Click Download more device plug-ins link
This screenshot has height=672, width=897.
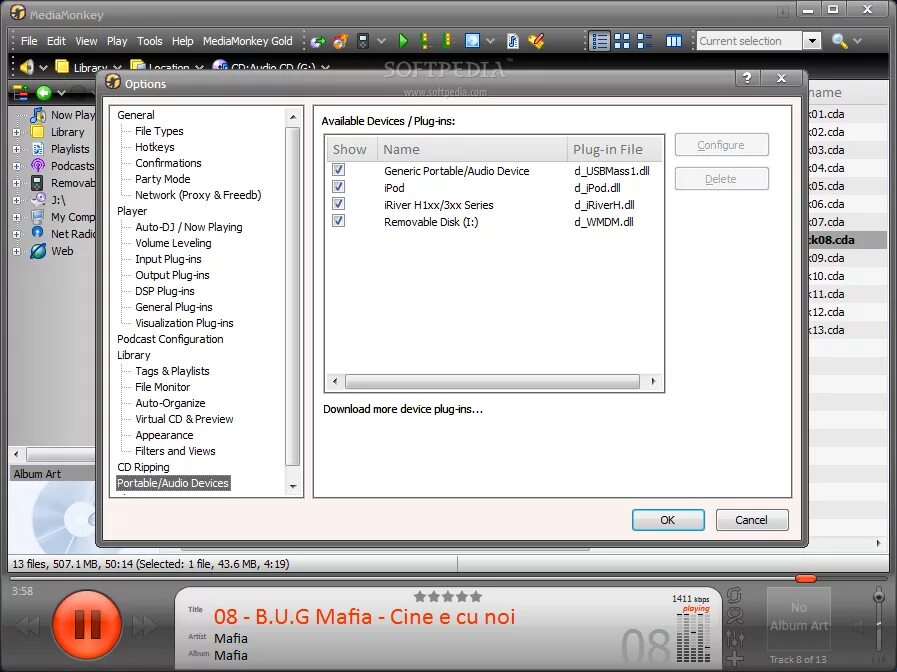point(403,409)
